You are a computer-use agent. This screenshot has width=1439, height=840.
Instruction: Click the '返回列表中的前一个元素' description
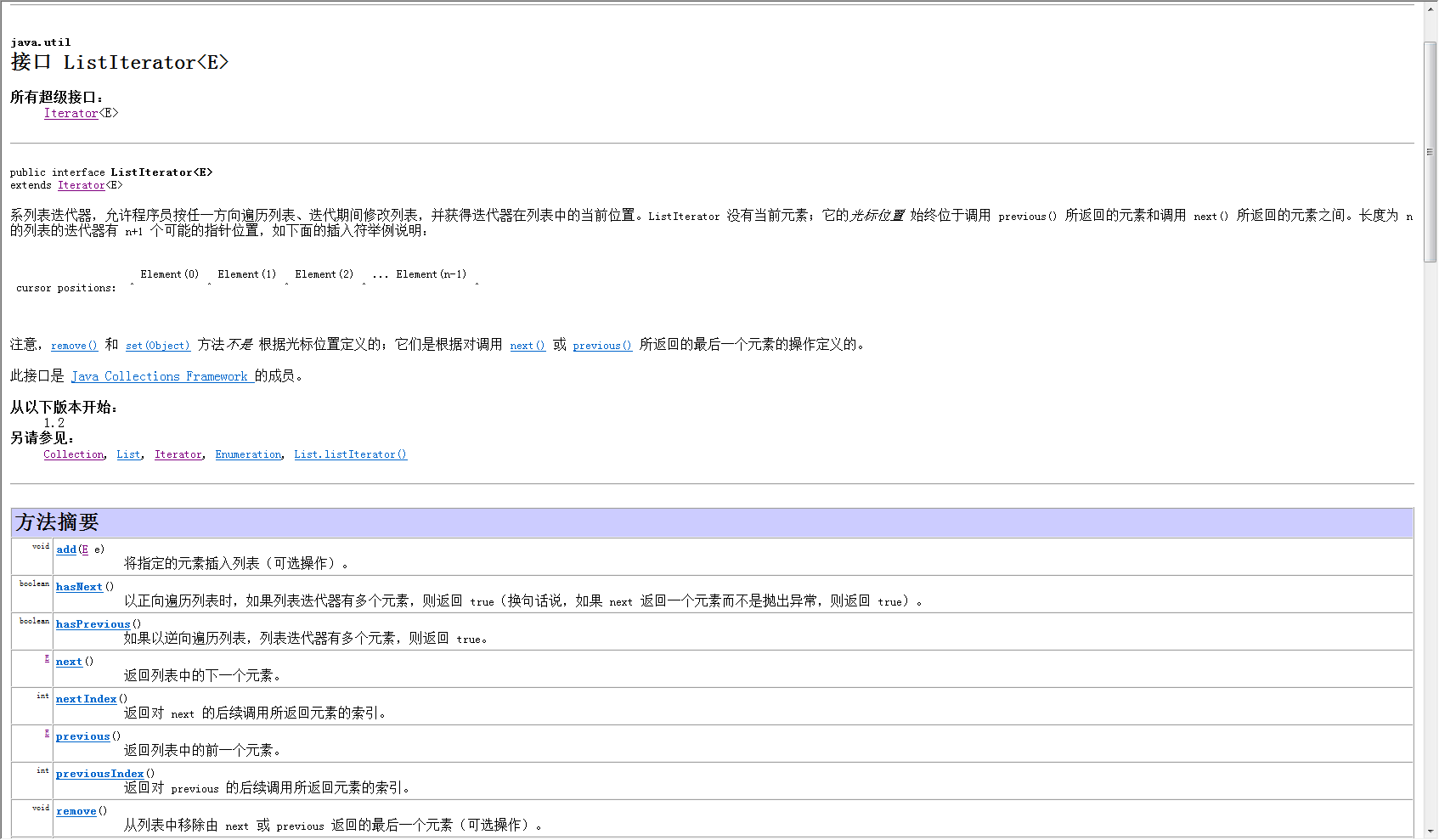(202, 750)
